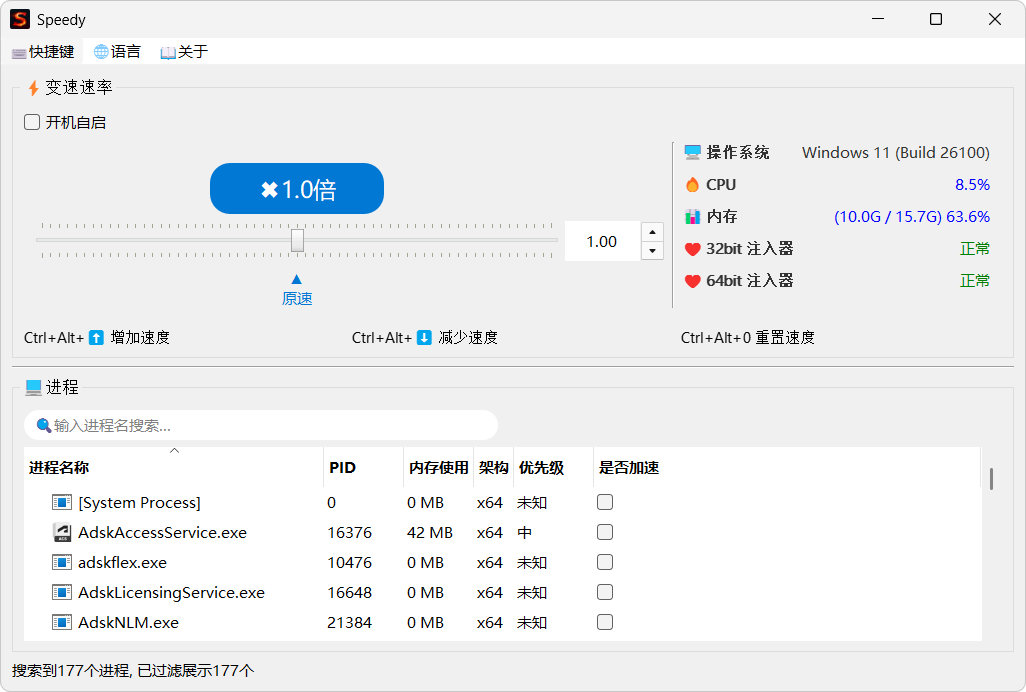Toggle acceleration for AdskAccessService.exe

click(604, 532)
